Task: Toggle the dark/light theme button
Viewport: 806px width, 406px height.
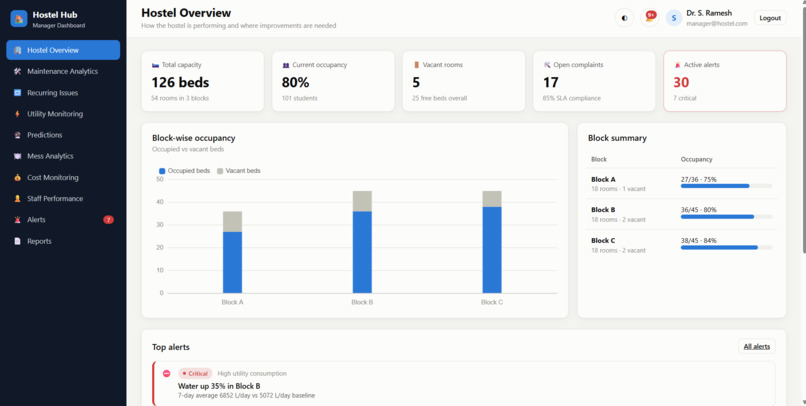Action: [x=625, y=17]
